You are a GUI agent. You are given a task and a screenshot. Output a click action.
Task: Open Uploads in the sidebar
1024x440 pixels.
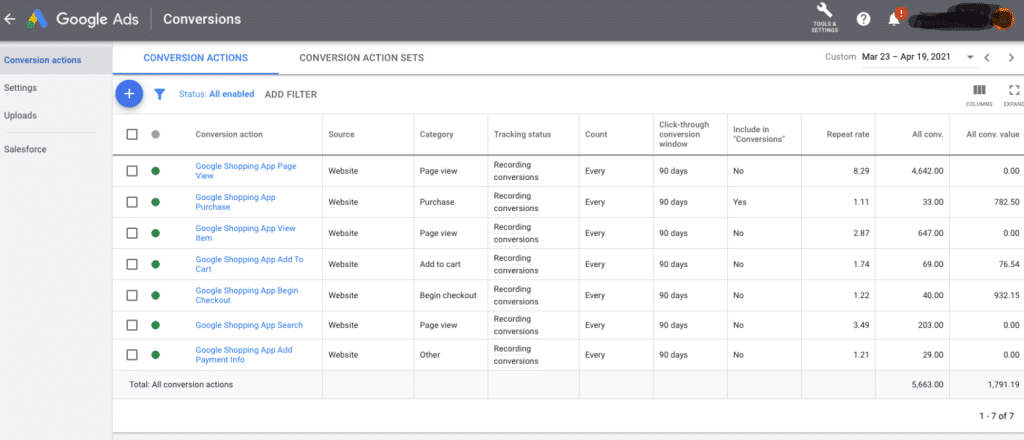pyautogui.click(x=20, y=116)
